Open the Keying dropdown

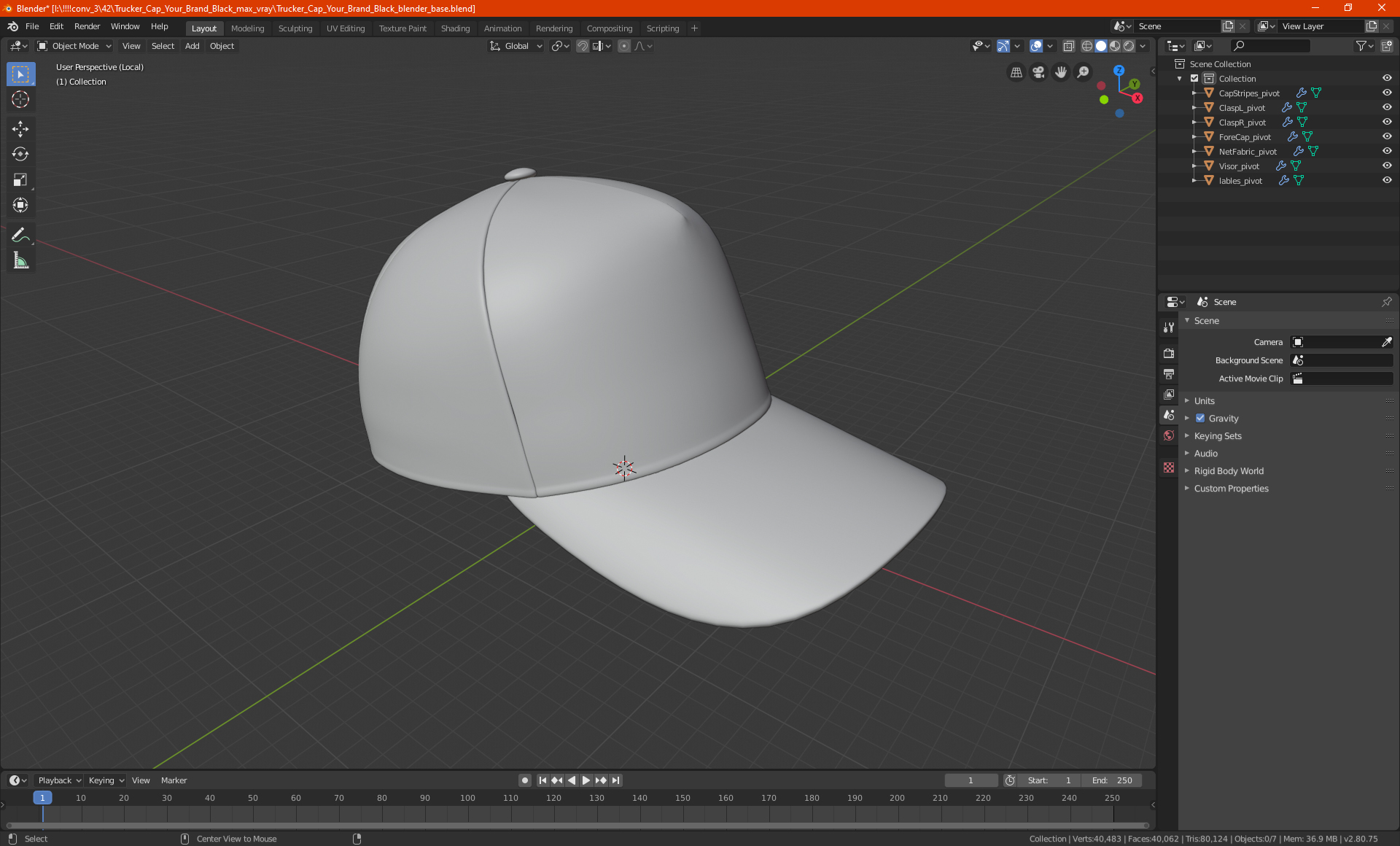[x=106, y=780]
